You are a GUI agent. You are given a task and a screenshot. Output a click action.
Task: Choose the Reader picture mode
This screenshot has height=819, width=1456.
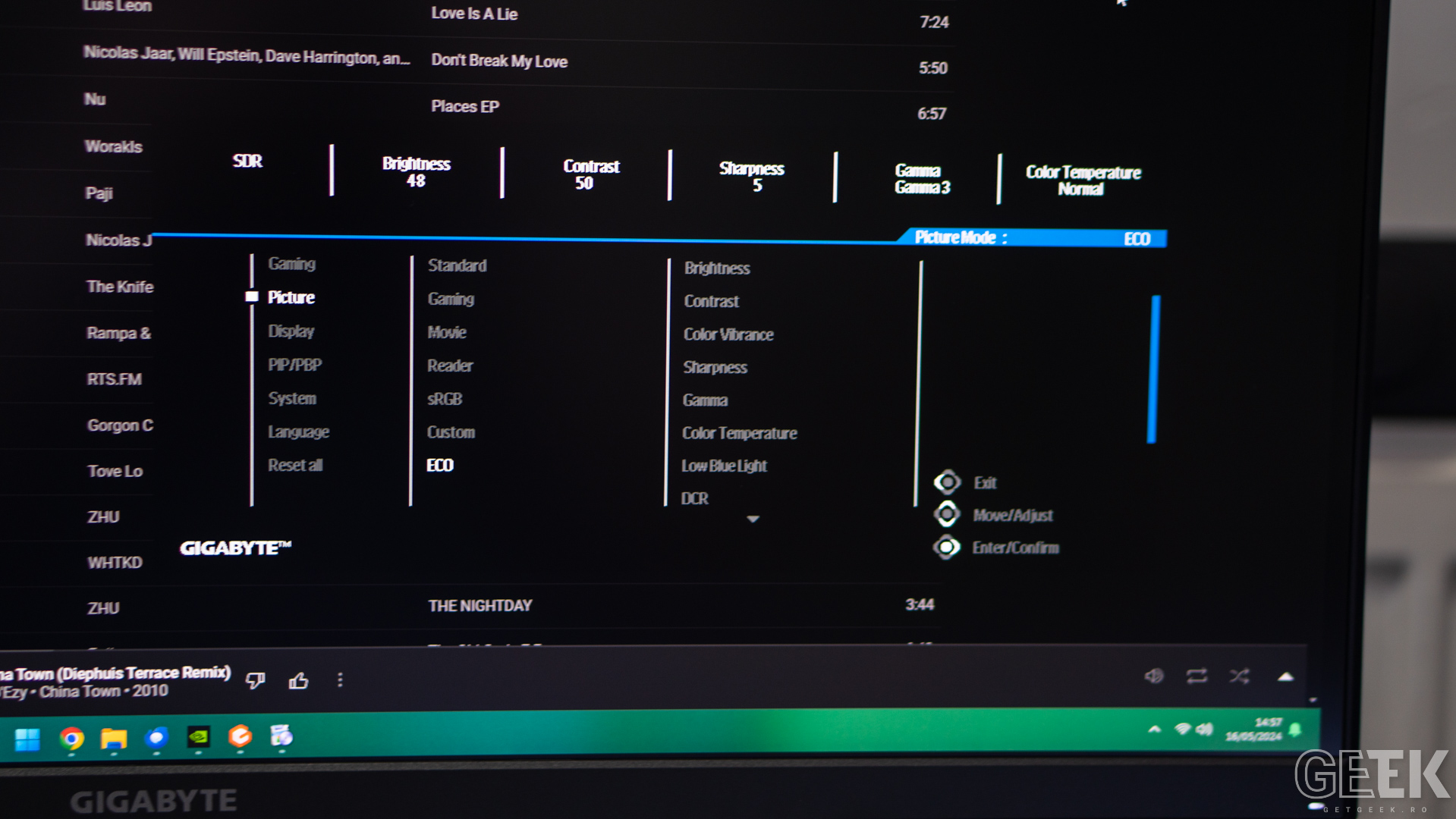[450, 366]
